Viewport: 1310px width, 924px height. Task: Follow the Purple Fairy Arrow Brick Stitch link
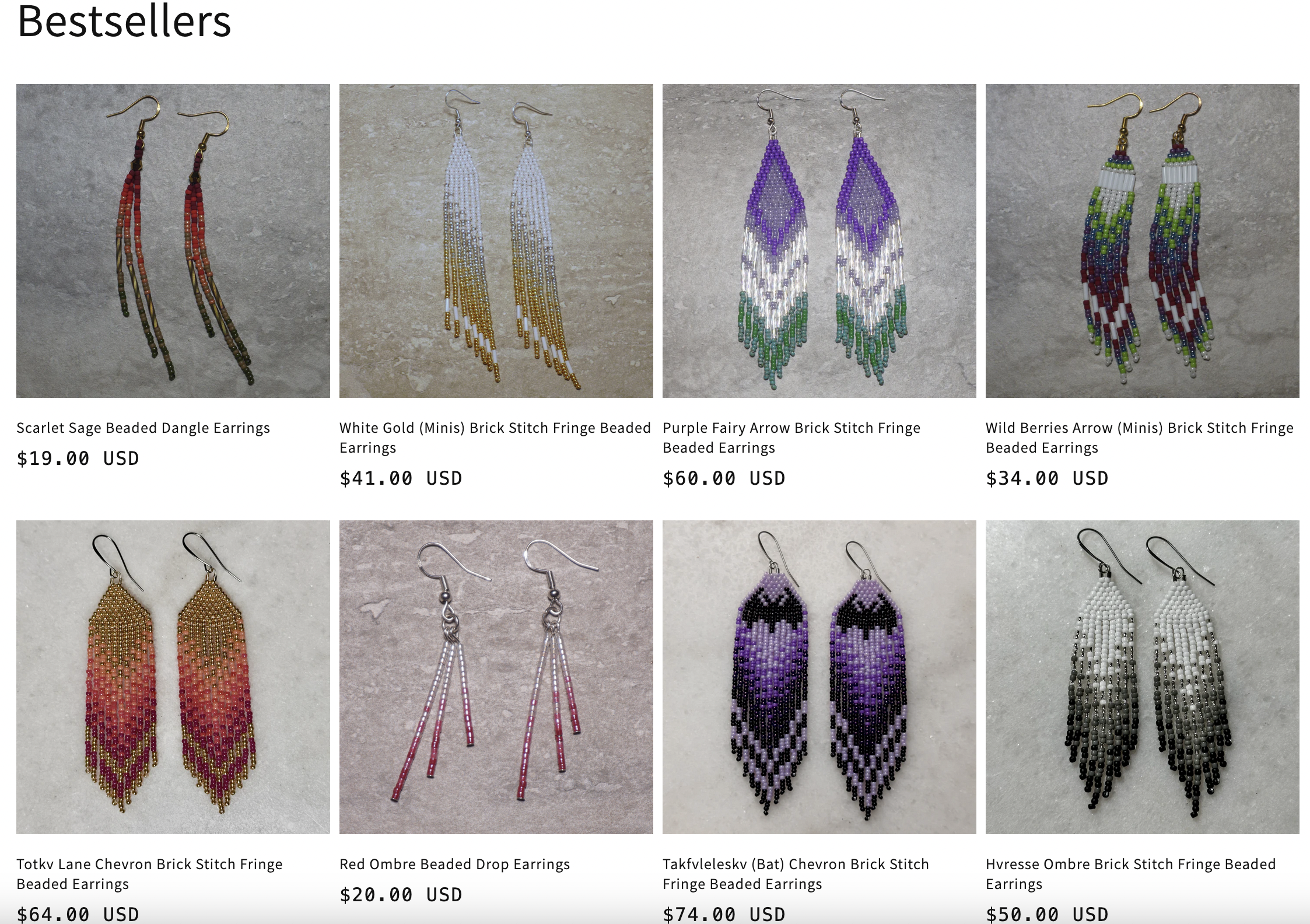(791, 437)
